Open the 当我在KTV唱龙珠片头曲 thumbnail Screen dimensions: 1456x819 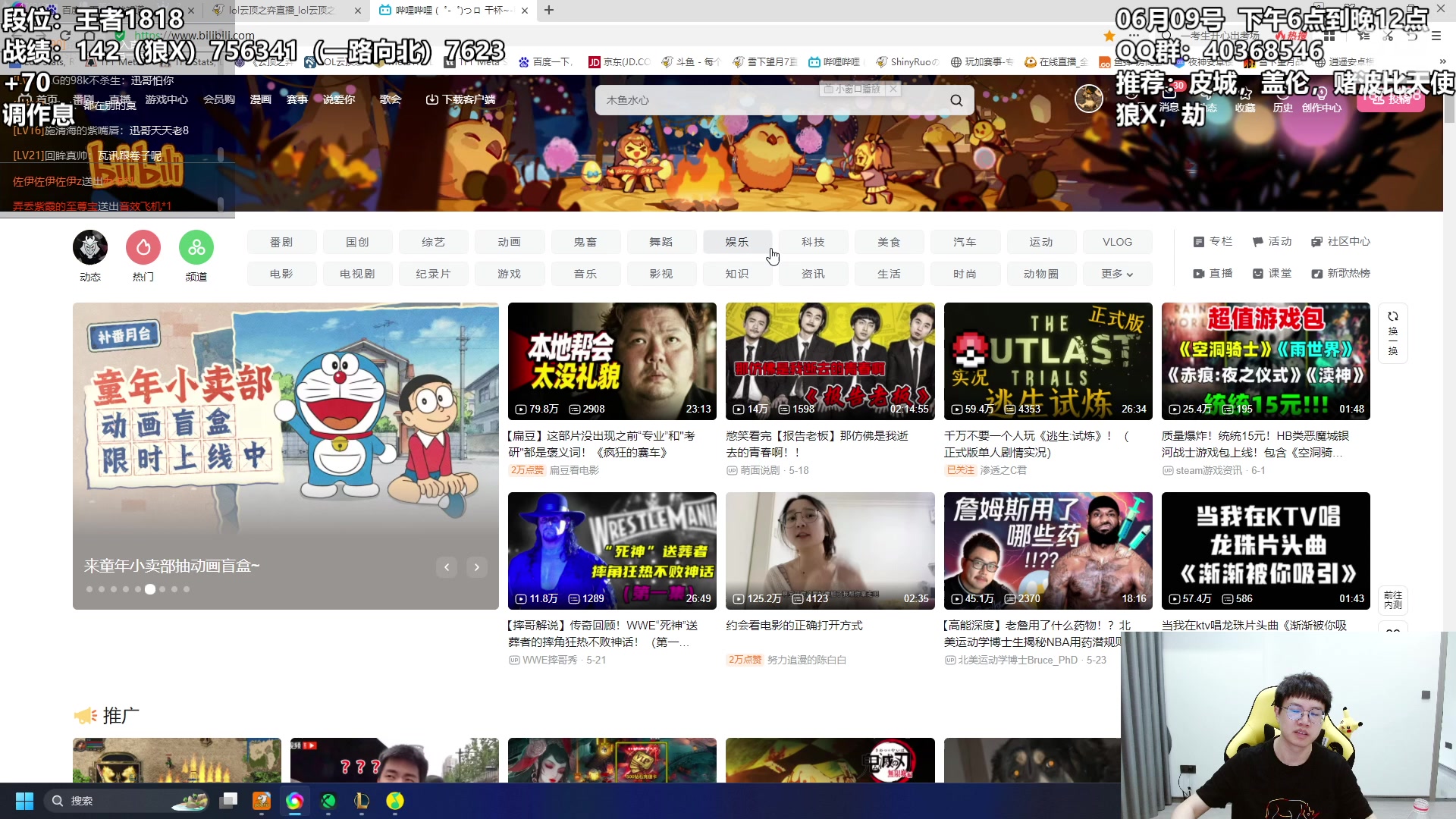click(1266, 551)
